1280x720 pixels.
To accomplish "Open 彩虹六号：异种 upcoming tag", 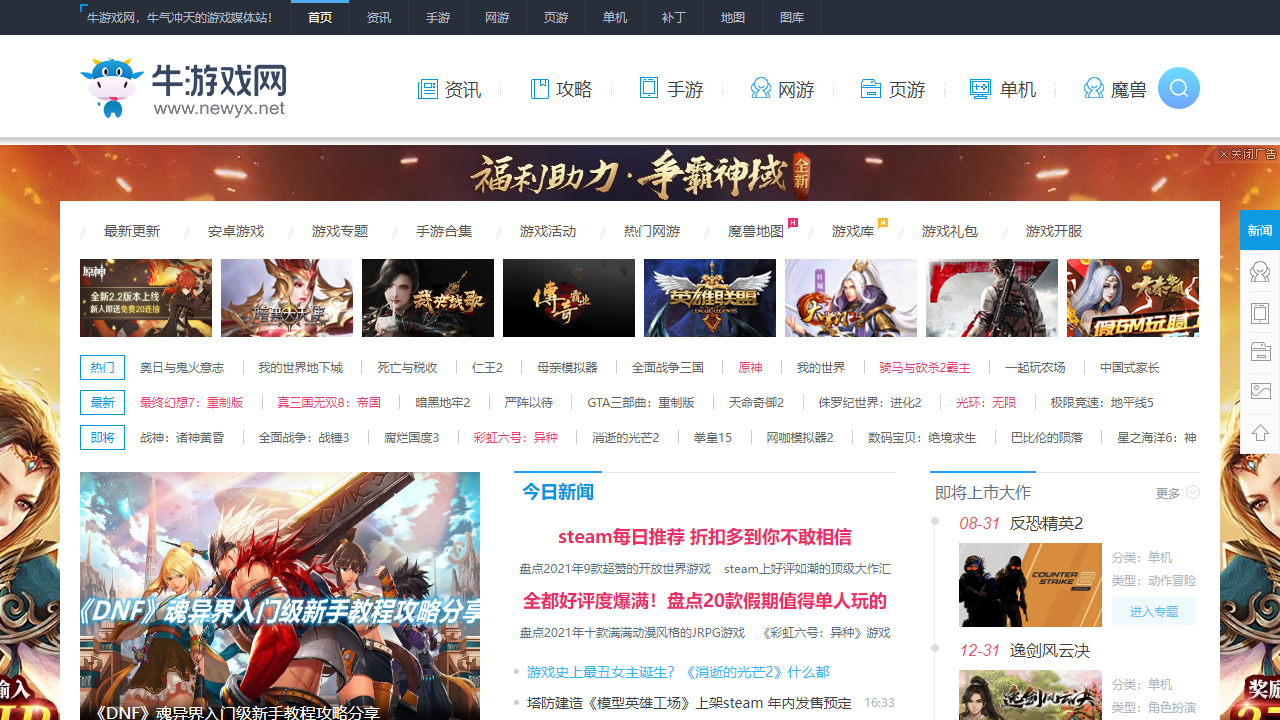I will pos(516,438).
